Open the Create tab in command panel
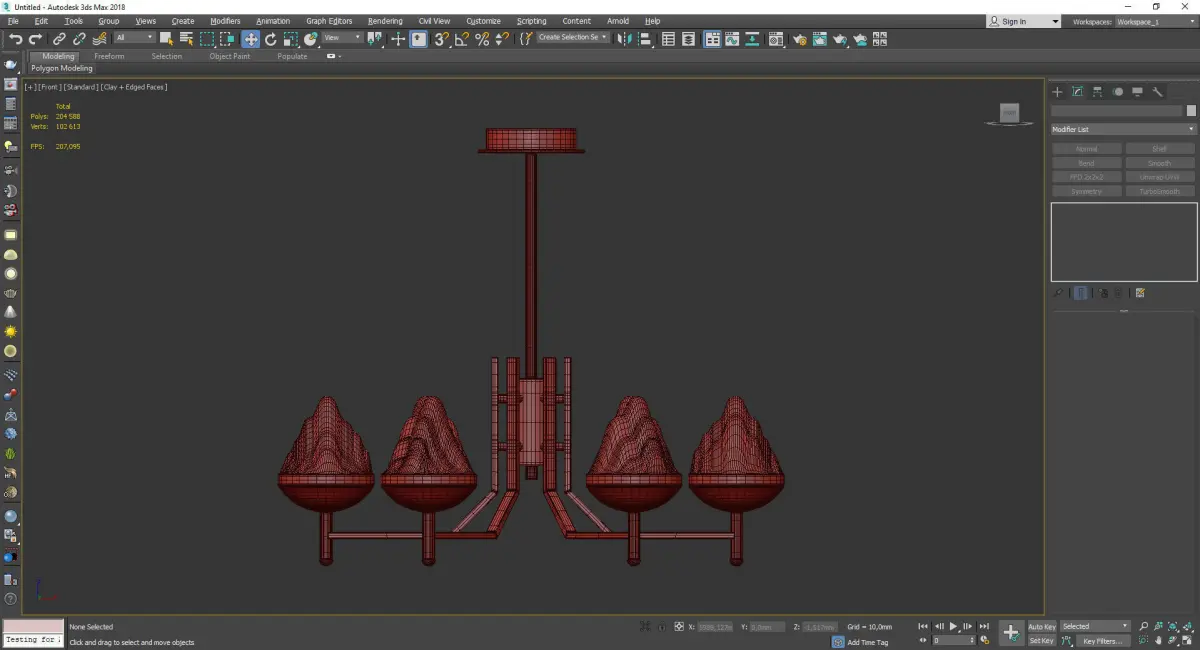Screen dimensions: 1200x650 click(1057, 92)
